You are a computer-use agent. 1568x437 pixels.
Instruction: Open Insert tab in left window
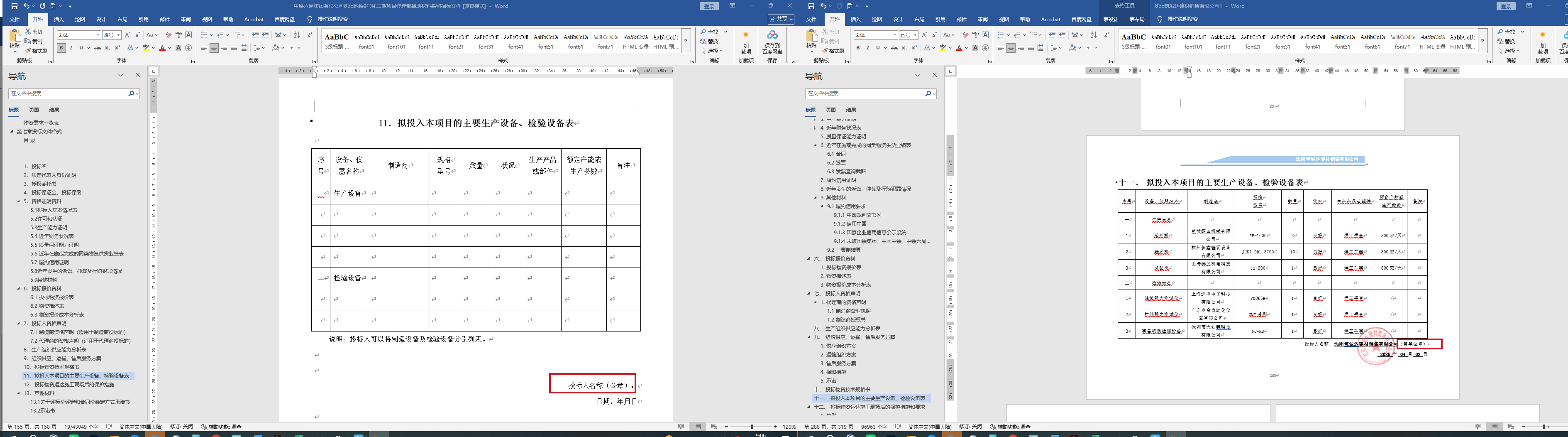tap(59, 20)
